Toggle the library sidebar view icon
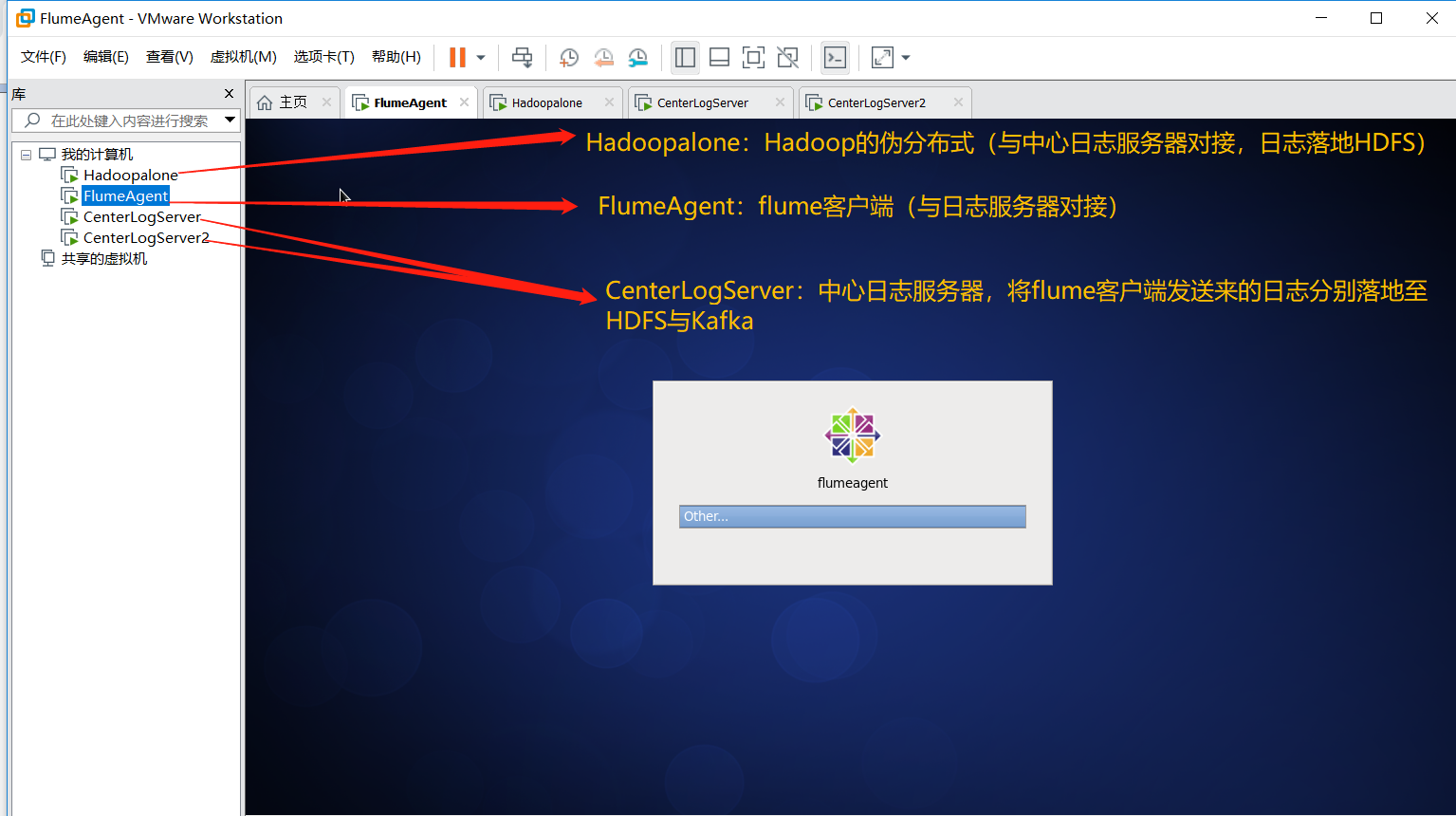Image resolution: width=1456 pixels, height=816 pixels. (685, 57)
